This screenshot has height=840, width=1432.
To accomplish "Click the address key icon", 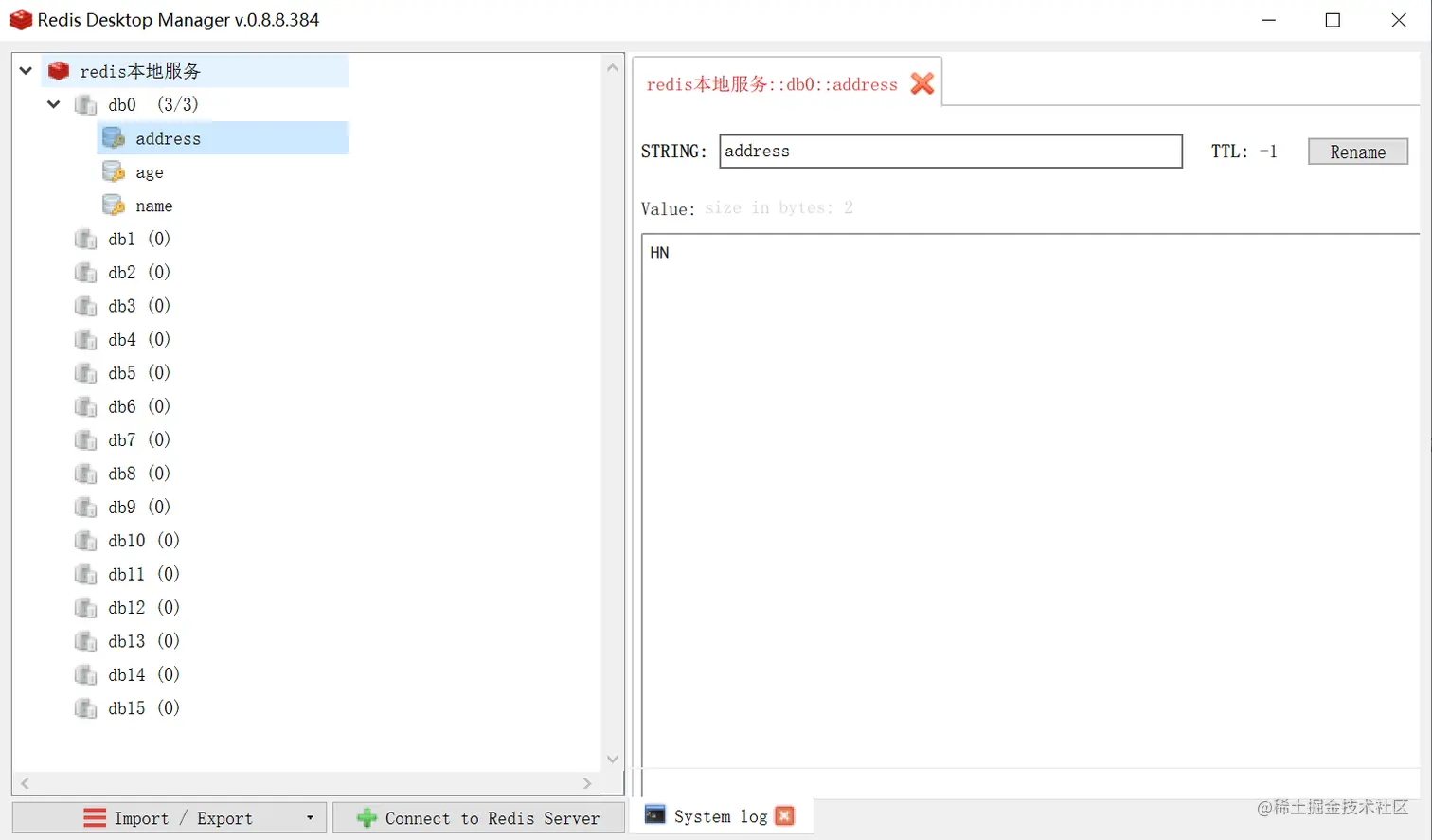I will pos(114,138).
